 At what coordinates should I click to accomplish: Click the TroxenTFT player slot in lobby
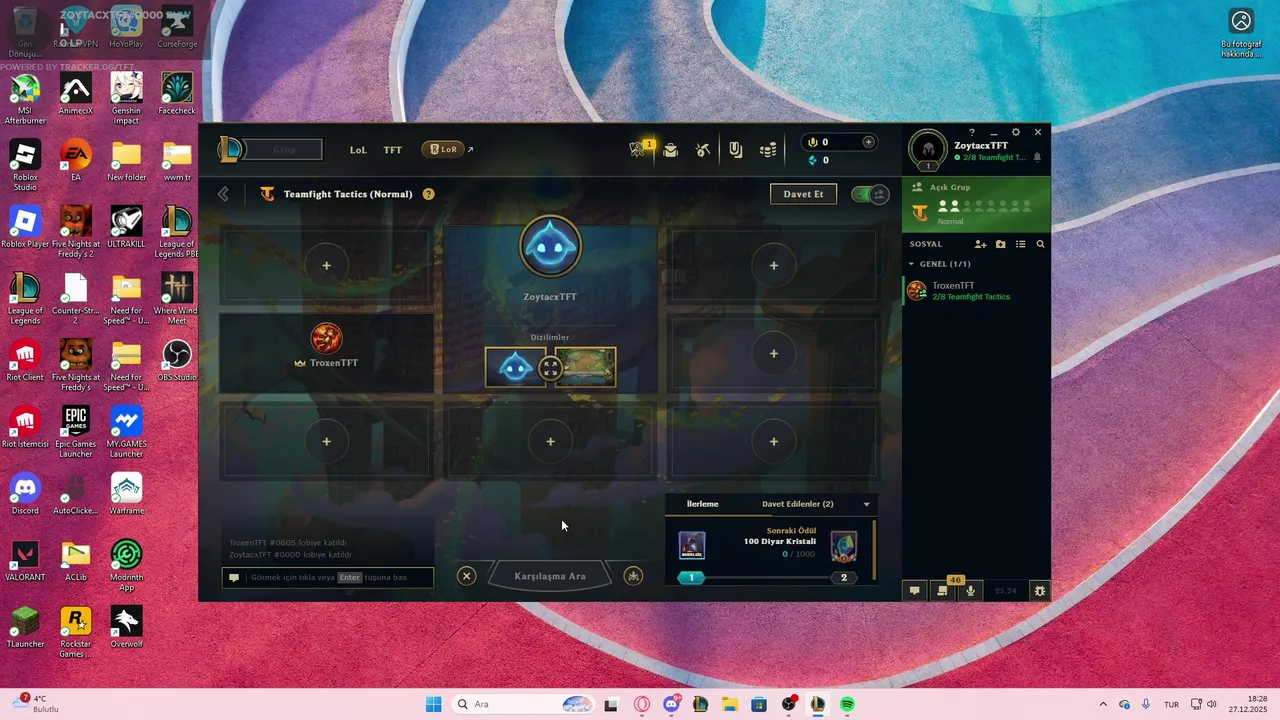[327, 353]
